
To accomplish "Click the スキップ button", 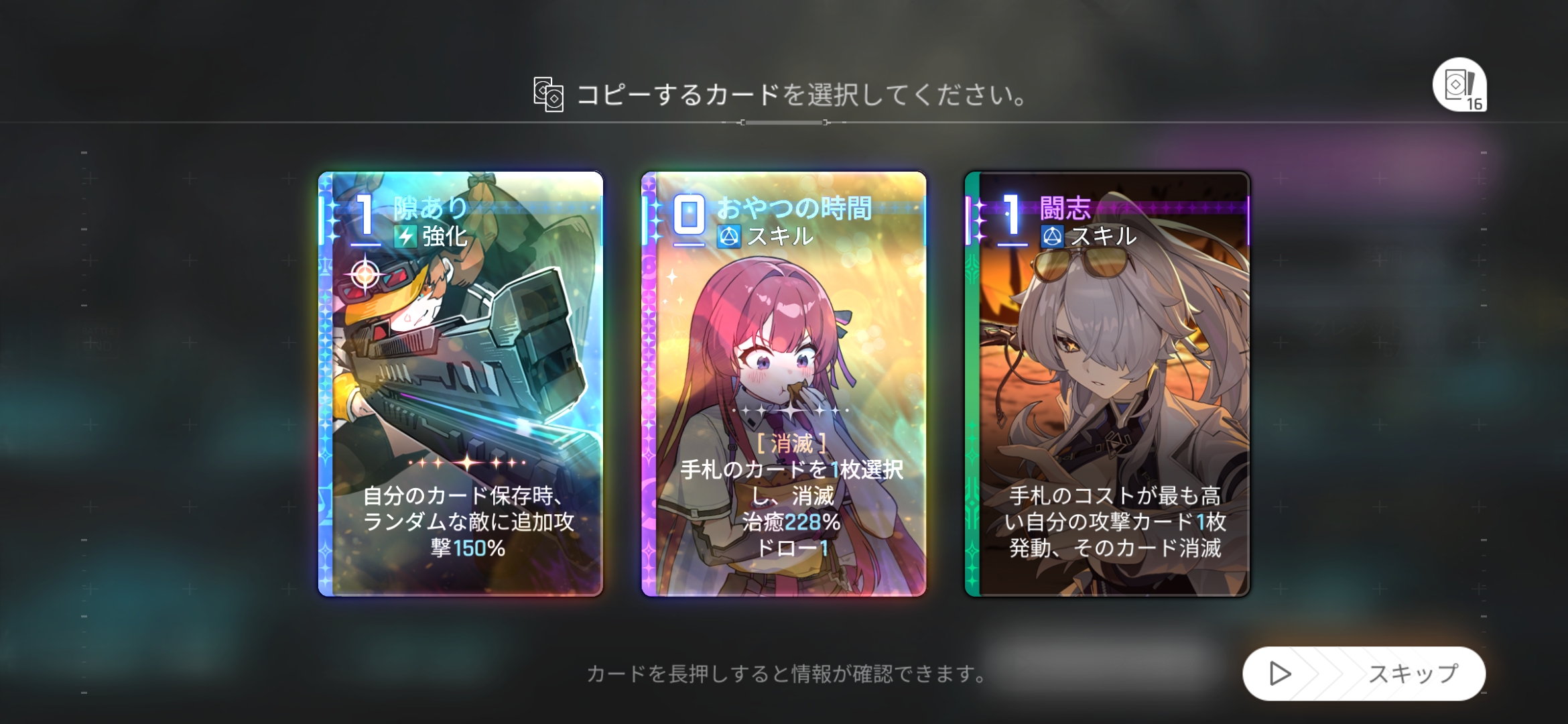I will pos(1364,673).
